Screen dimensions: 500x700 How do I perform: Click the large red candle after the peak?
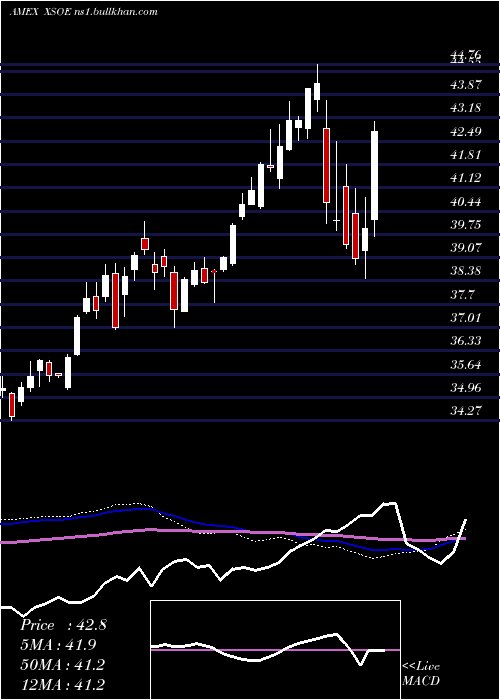(327, 165)
